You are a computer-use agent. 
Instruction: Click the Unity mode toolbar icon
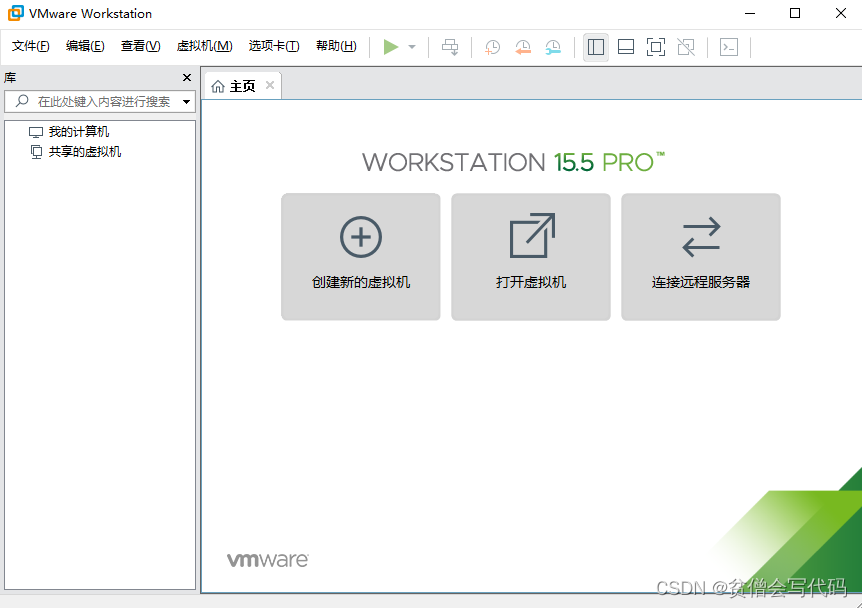(x=686, y=47)
